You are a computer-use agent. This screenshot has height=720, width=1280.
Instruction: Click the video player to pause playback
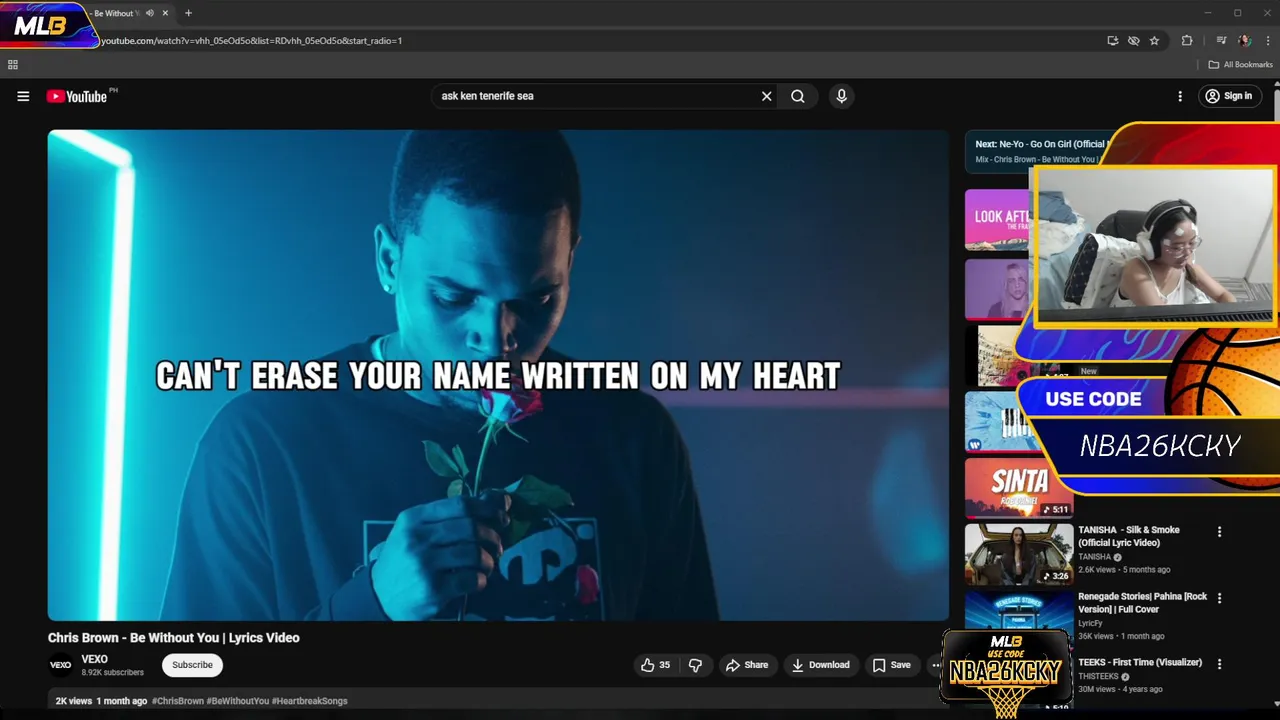point(498,375)
